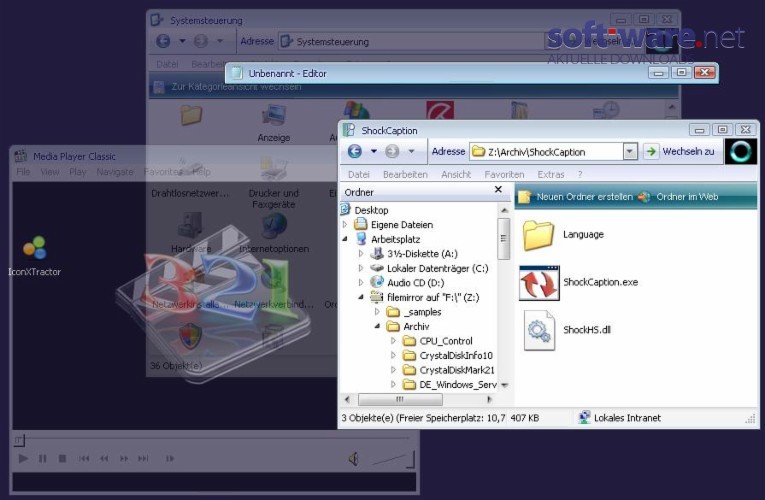Image resolution: width=765 pixels, height=500 pixels.
Task: Mute audio in Media Player Classic
Action: point(354,459)
